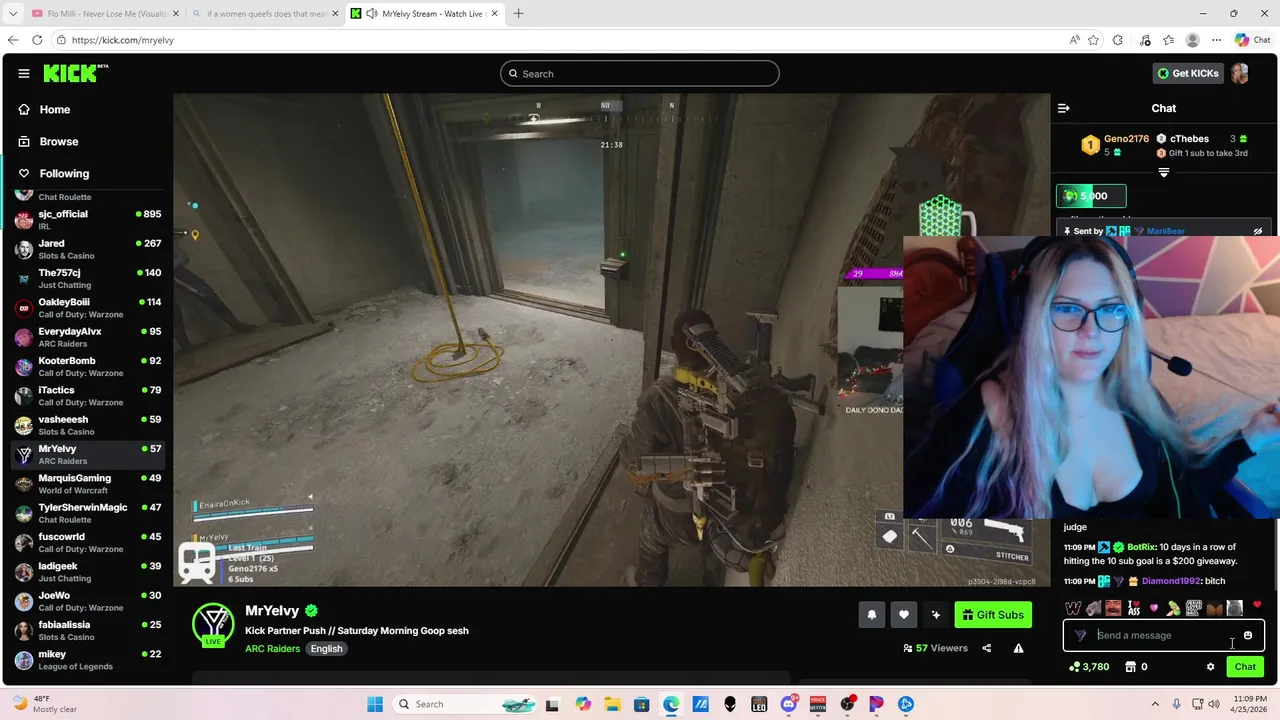Open iTactics channel in sidebar
This screenshot has height=720, width=1280.
[87, 396]
